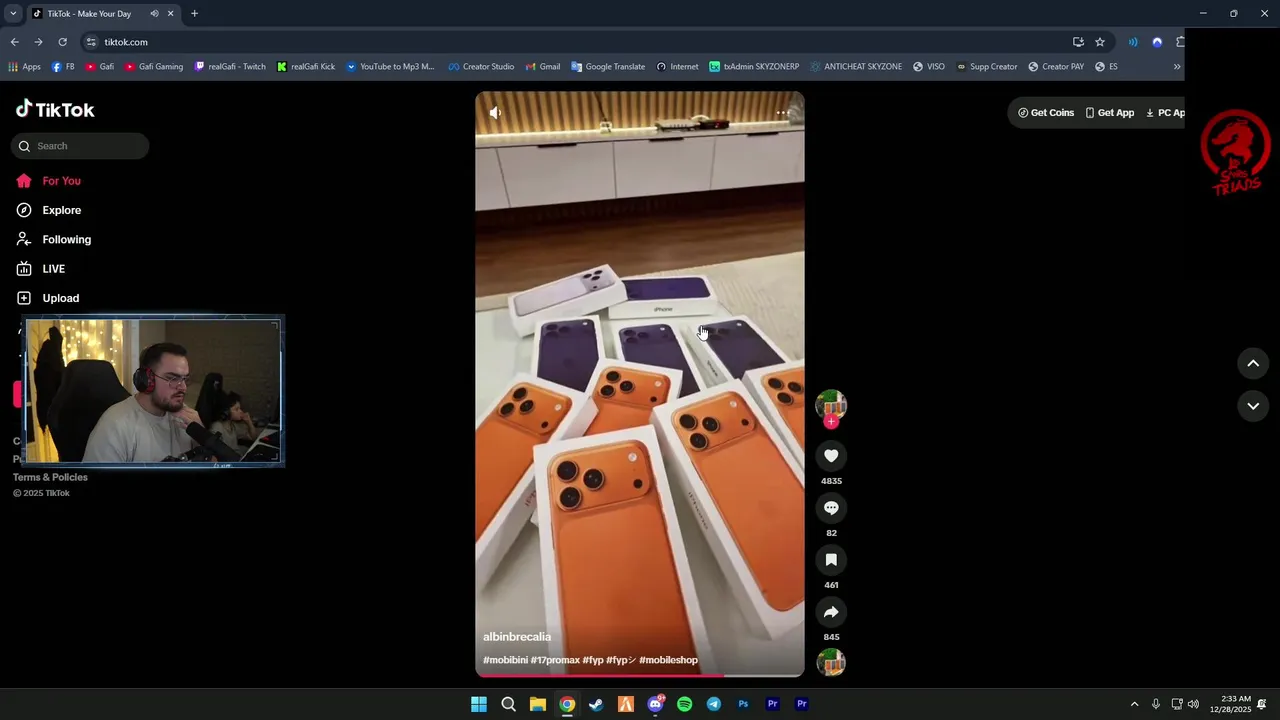Viewport: 1280px width, 720px height.
Task: Click the tiktok.com address bar
Action: (x=580, y=42)
